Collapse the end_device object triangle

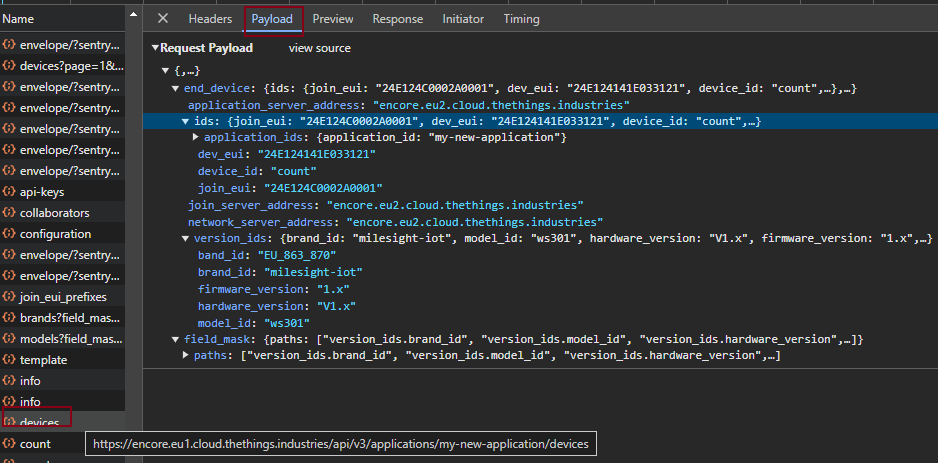coord(175,89)
